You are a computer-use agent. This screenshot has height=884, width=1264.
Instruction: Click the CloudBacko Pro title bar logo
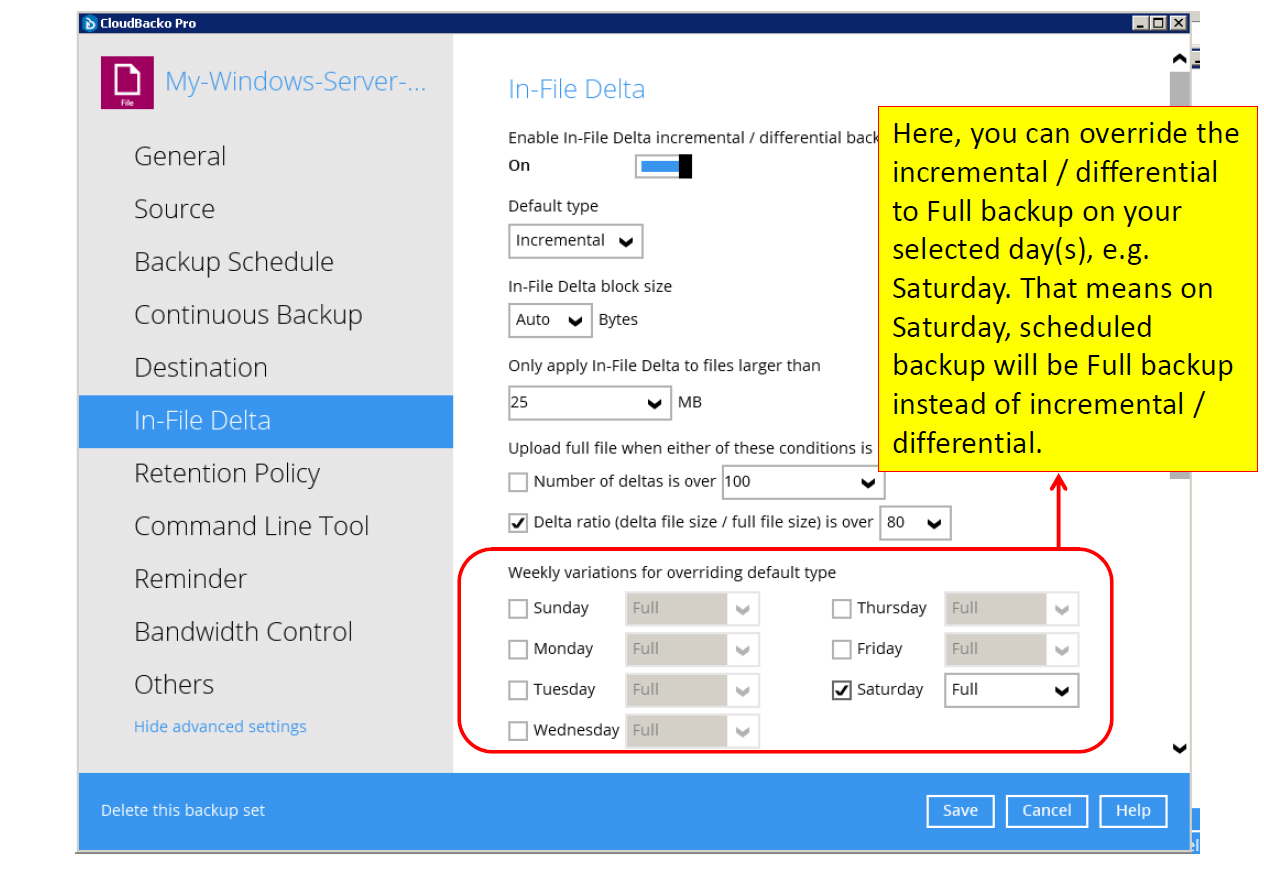[90, 23]
